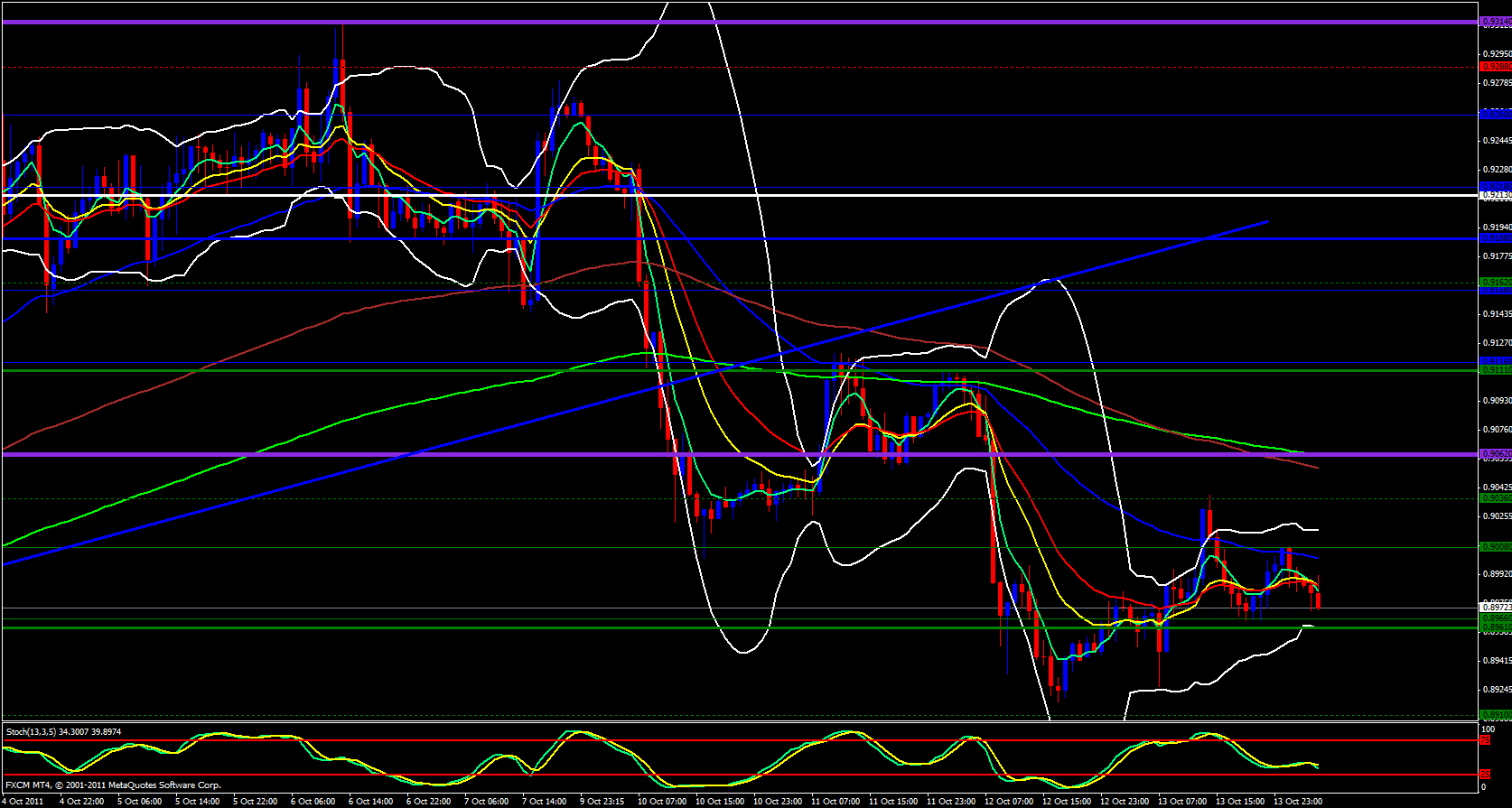1512x808 pixels.
Task: Select the green 0.9036 dashed level label
Action: 1494,498
